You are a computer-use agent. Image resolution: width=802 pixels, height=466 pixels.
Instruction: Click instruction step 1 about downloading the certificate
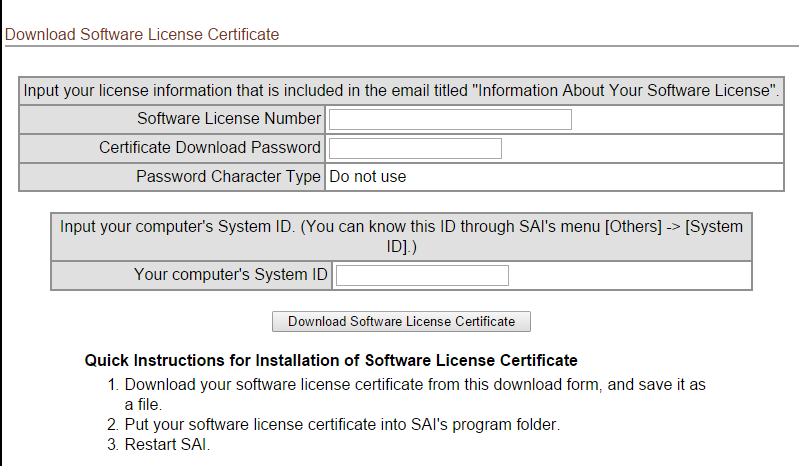[x=415, y=384]
